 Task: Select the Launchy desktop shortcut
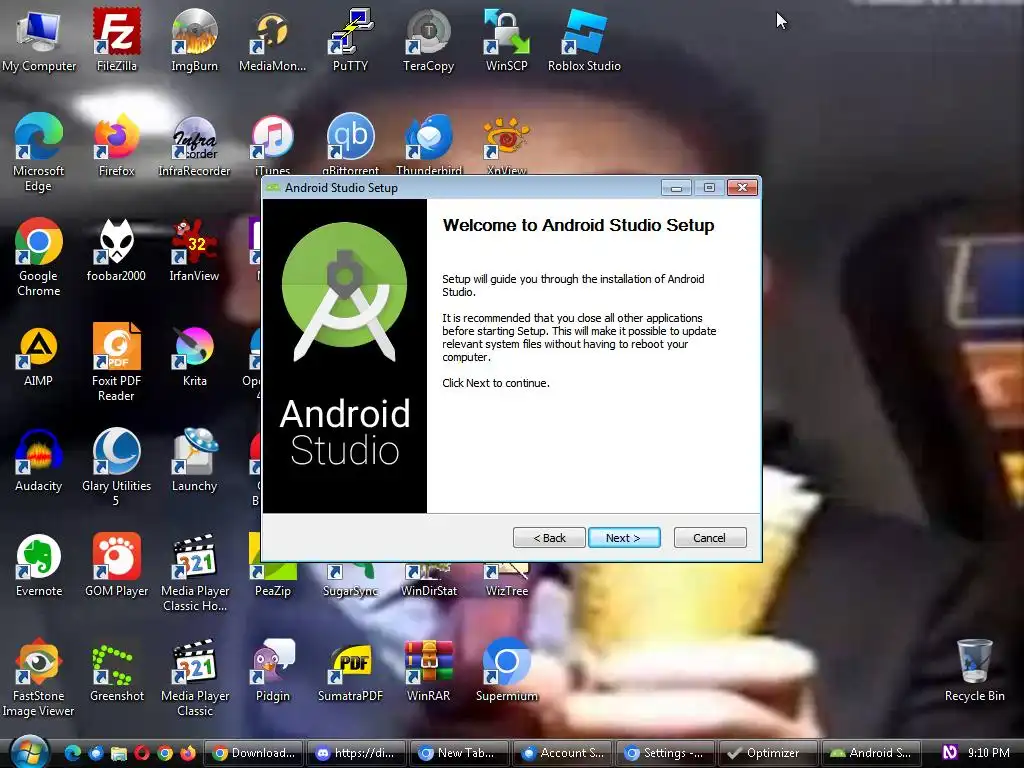tap(194, 460)
